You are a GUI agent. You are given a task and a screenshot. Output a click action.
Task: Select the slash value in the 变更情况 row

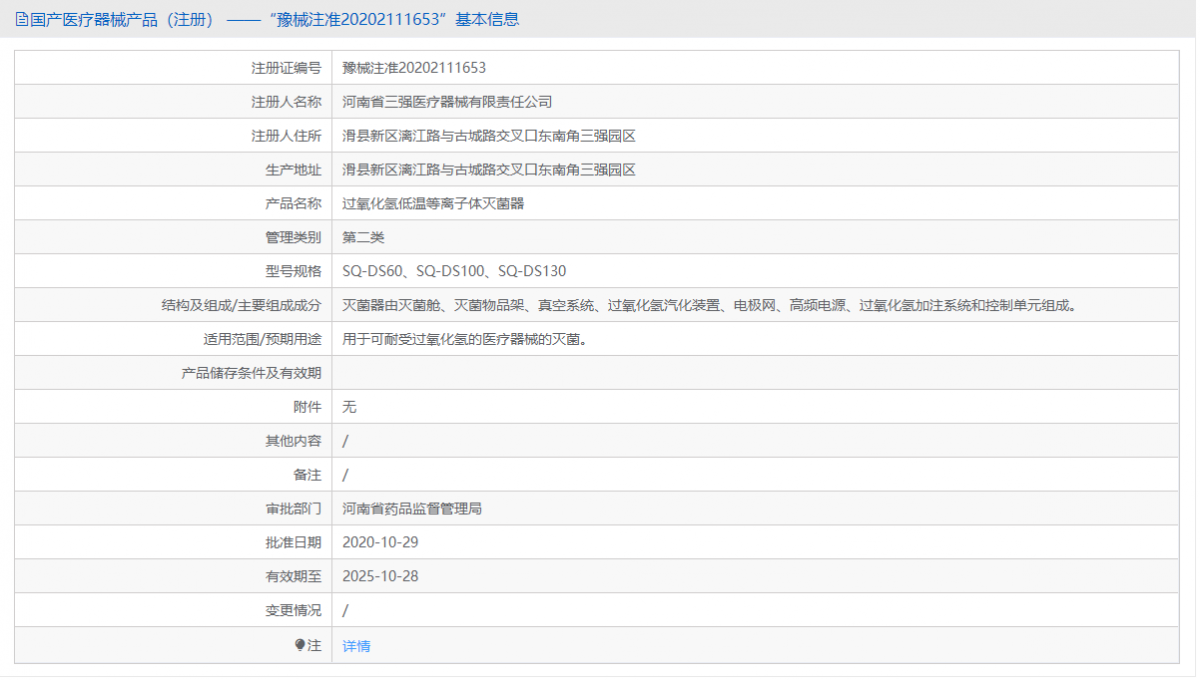point(345,611)
